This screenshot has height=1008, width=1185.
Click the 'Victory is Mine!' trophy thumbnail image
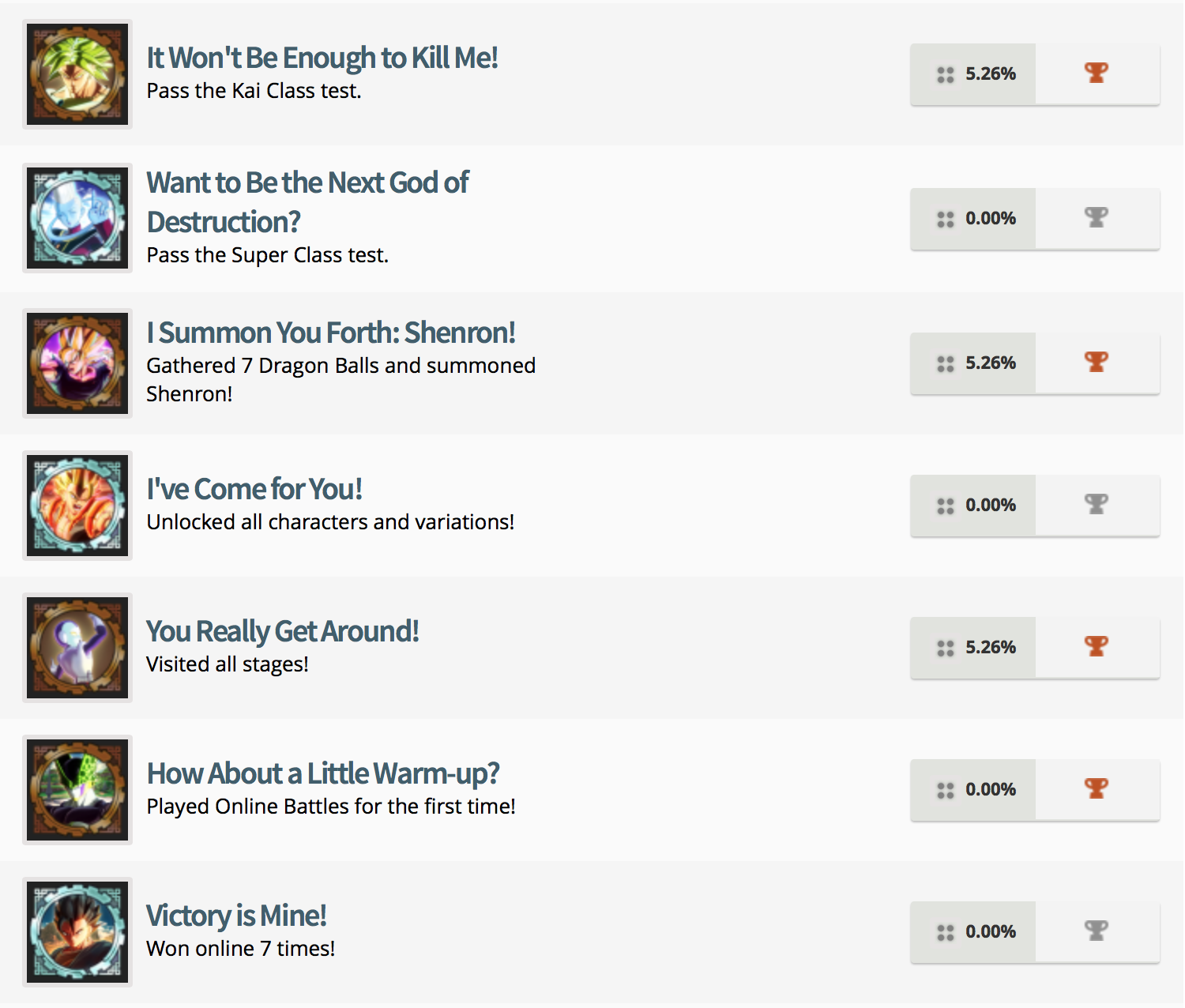click(77, 932)
